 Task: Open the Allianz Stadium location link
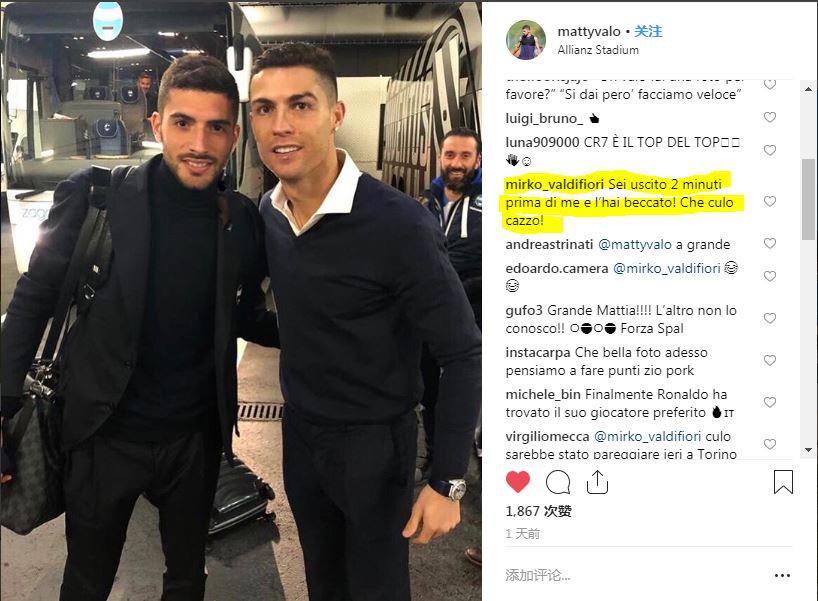[x=598, y=50]
